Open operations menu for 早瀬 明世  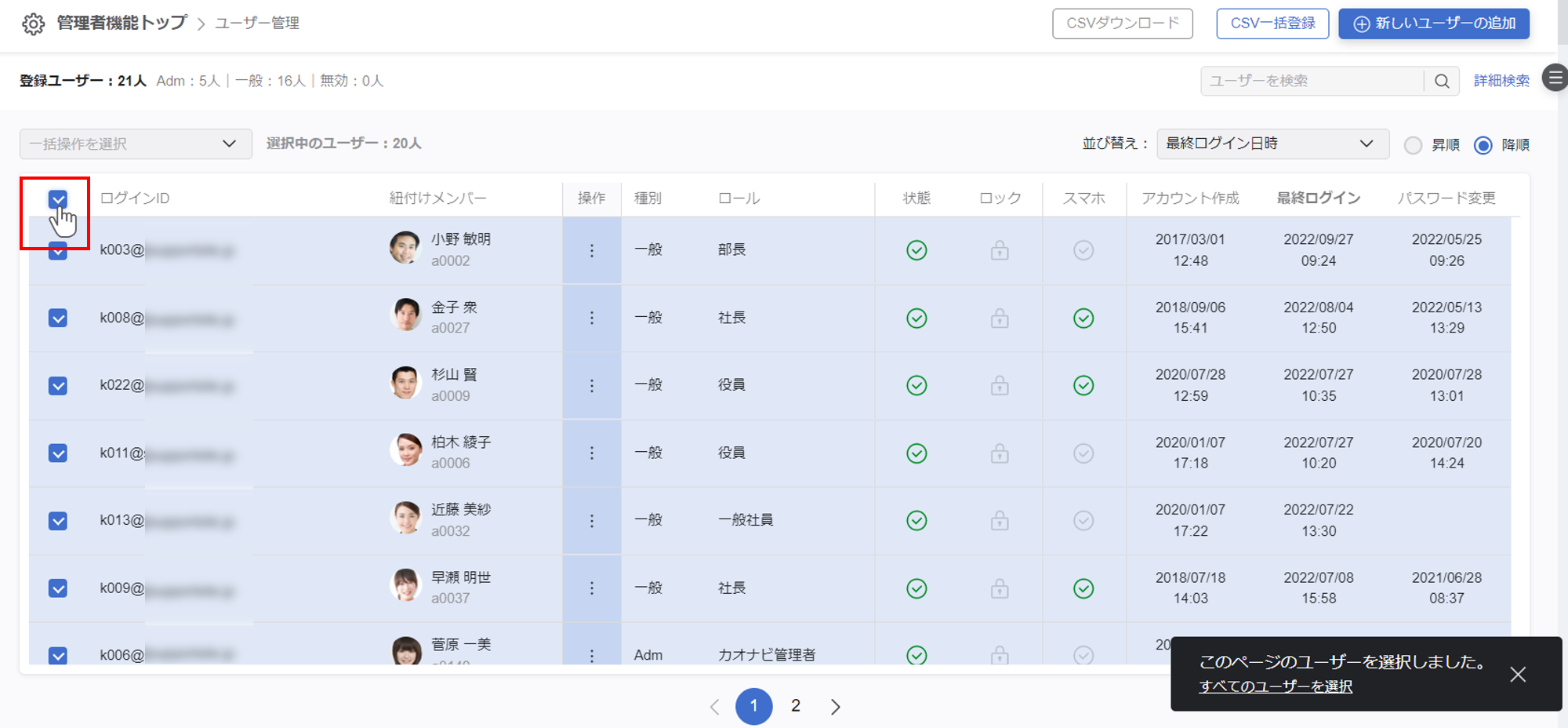592,588
